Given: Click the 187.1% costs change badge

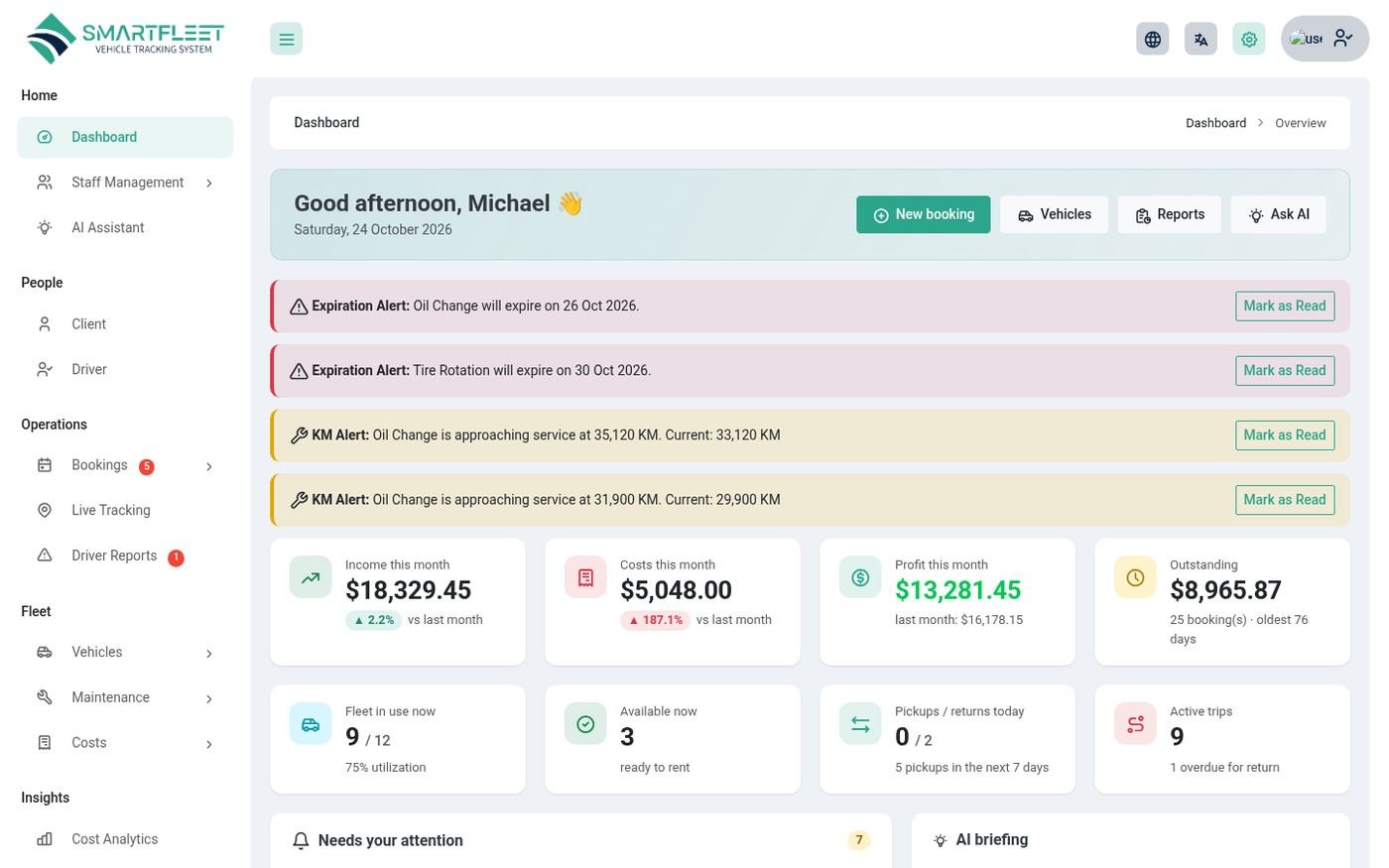Looking at the screenshot, I should pyautogui.click(x=656, y=620).
